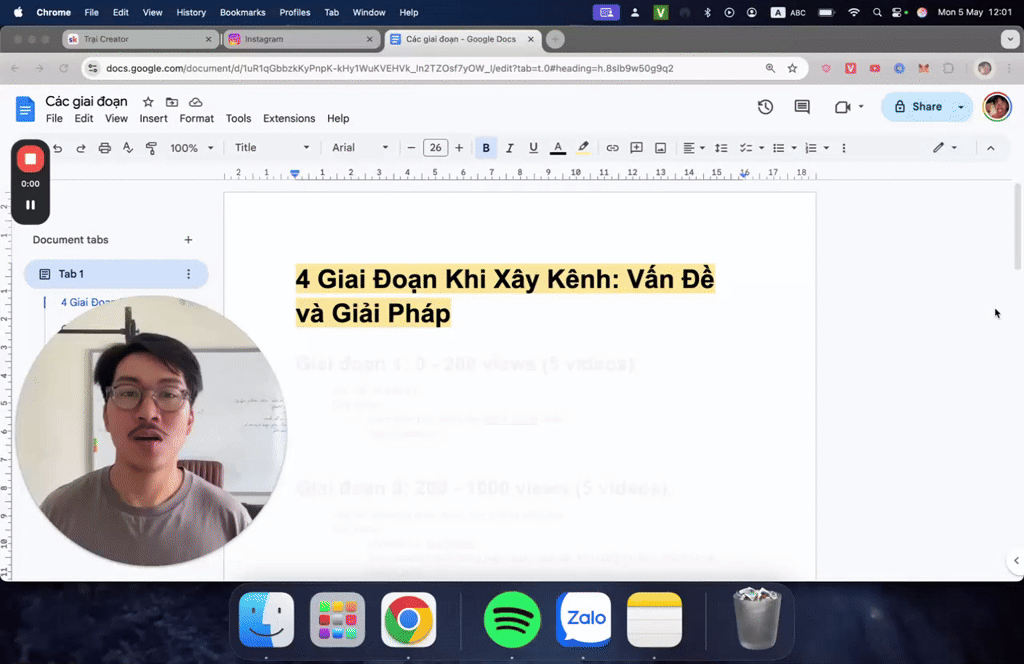Open the Editing mode pencil dropdown
1024x664 pixels.
click(x=944, y=148)
